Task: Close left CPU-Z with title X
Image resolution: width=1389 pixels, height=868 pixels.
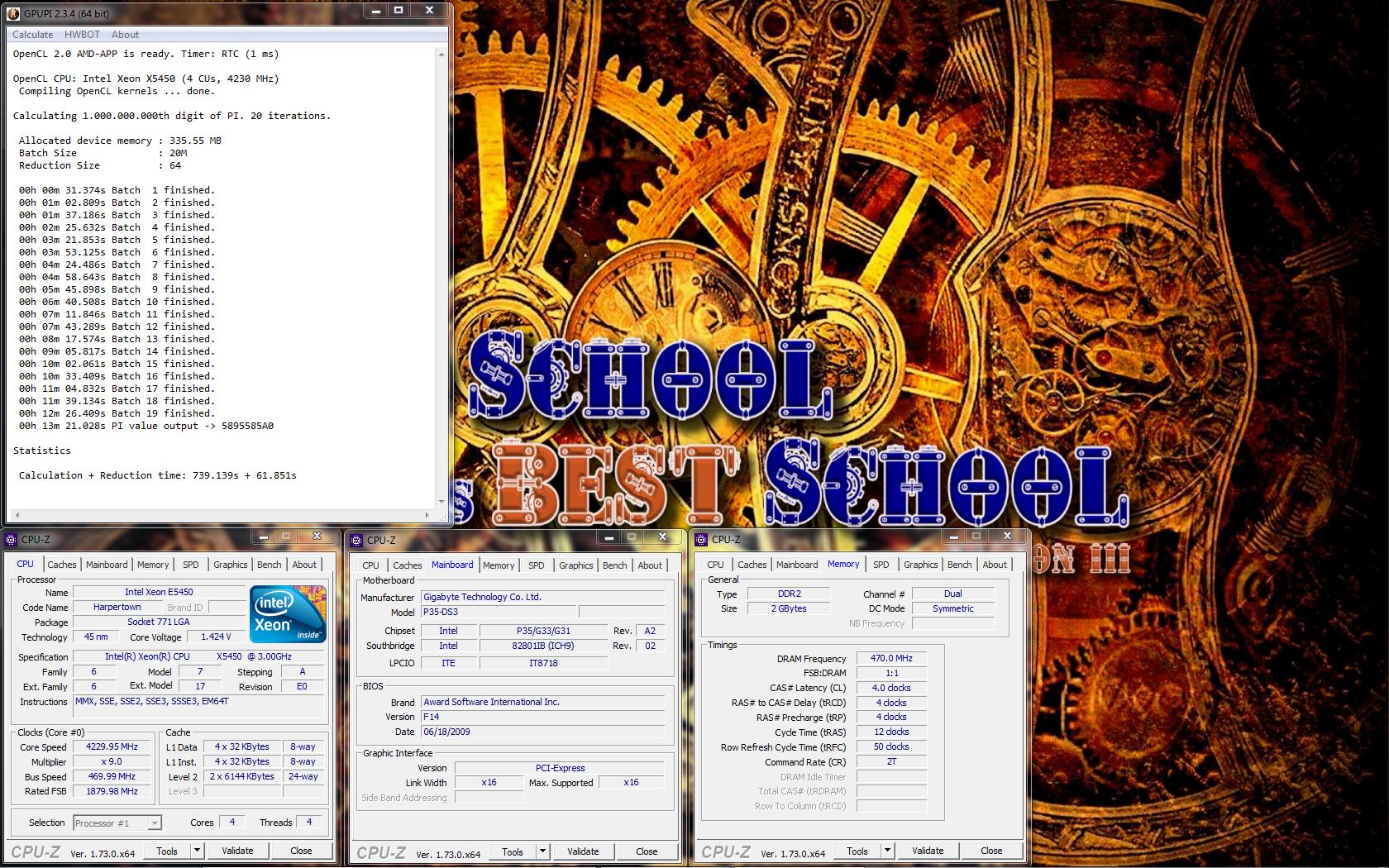Action: (x=317, y=537)
